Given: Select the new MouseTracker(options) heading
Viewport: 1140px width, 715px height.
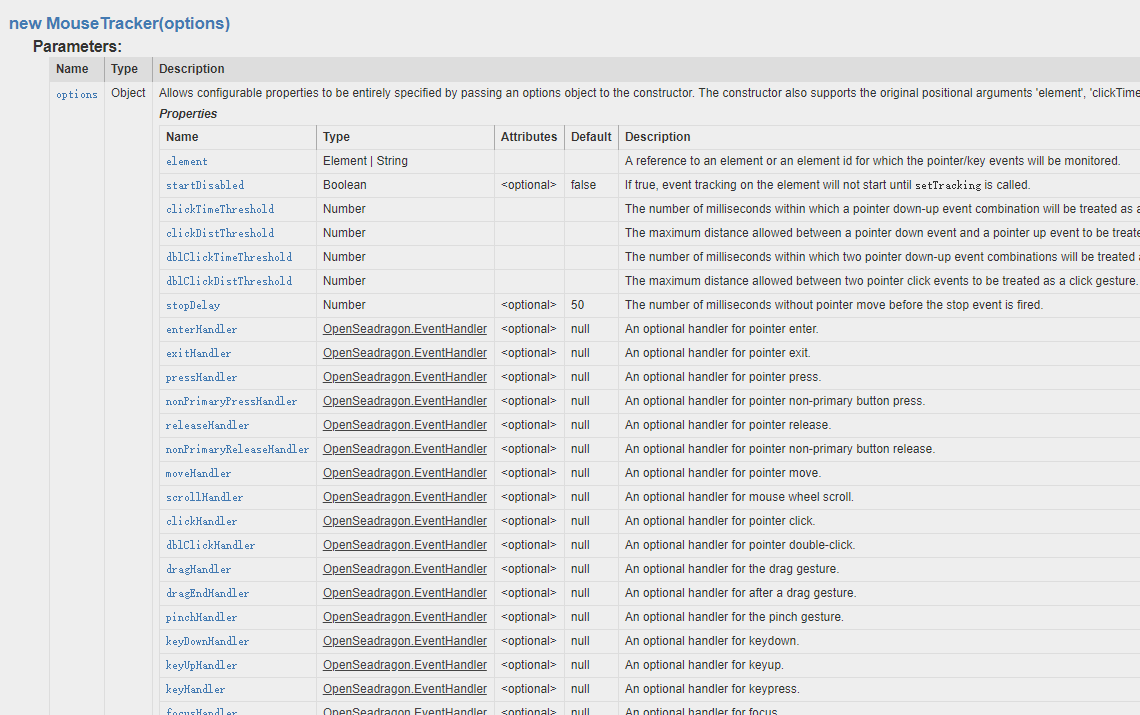Looking at the screenshot, I should tap(119, 22).
